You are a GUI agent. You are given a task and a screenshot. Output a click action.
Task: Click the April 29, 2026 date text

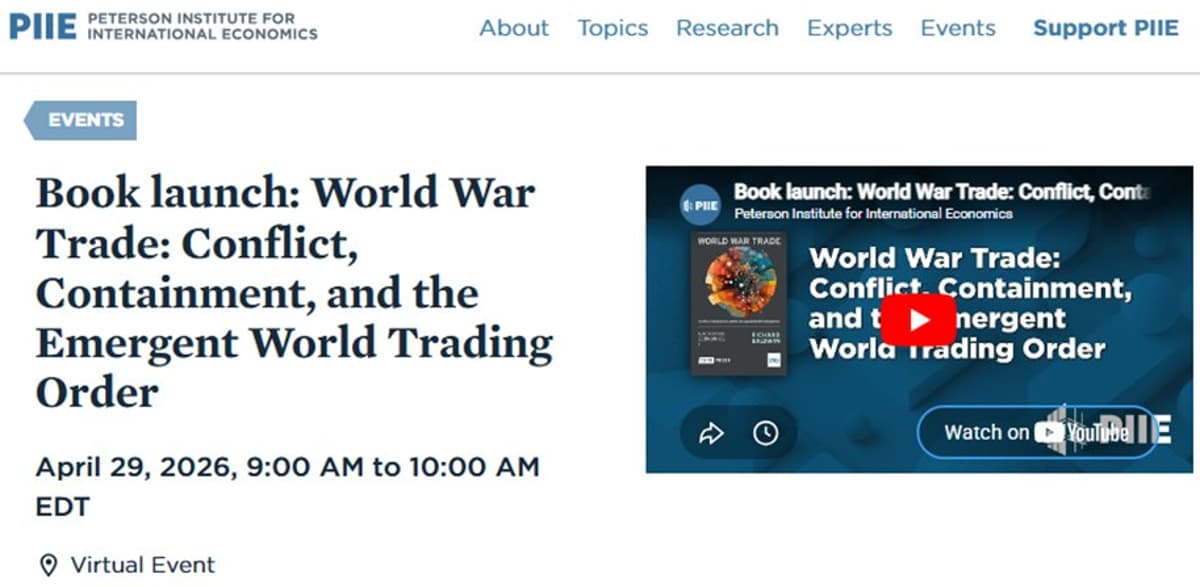pyautogui.click(x=288, y=486)
